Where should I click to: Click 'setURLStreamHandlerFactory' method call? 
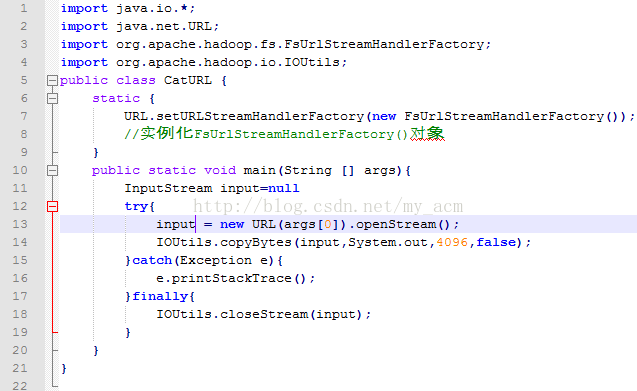coord(260,116)
